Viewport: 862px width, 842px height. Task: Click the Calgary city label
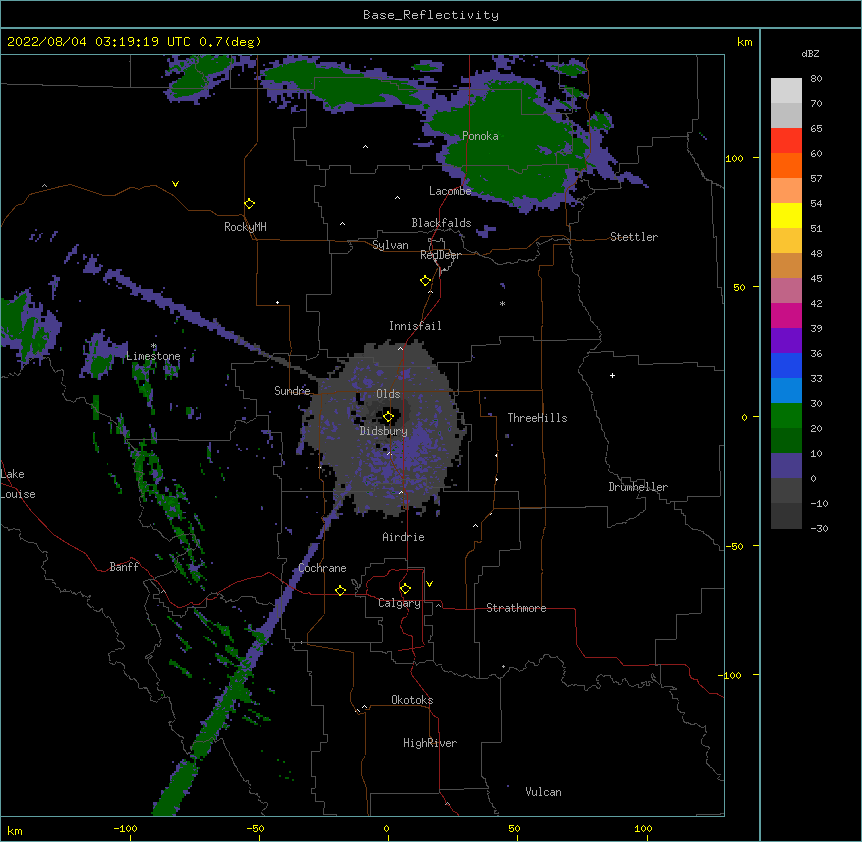coord(400,603)
